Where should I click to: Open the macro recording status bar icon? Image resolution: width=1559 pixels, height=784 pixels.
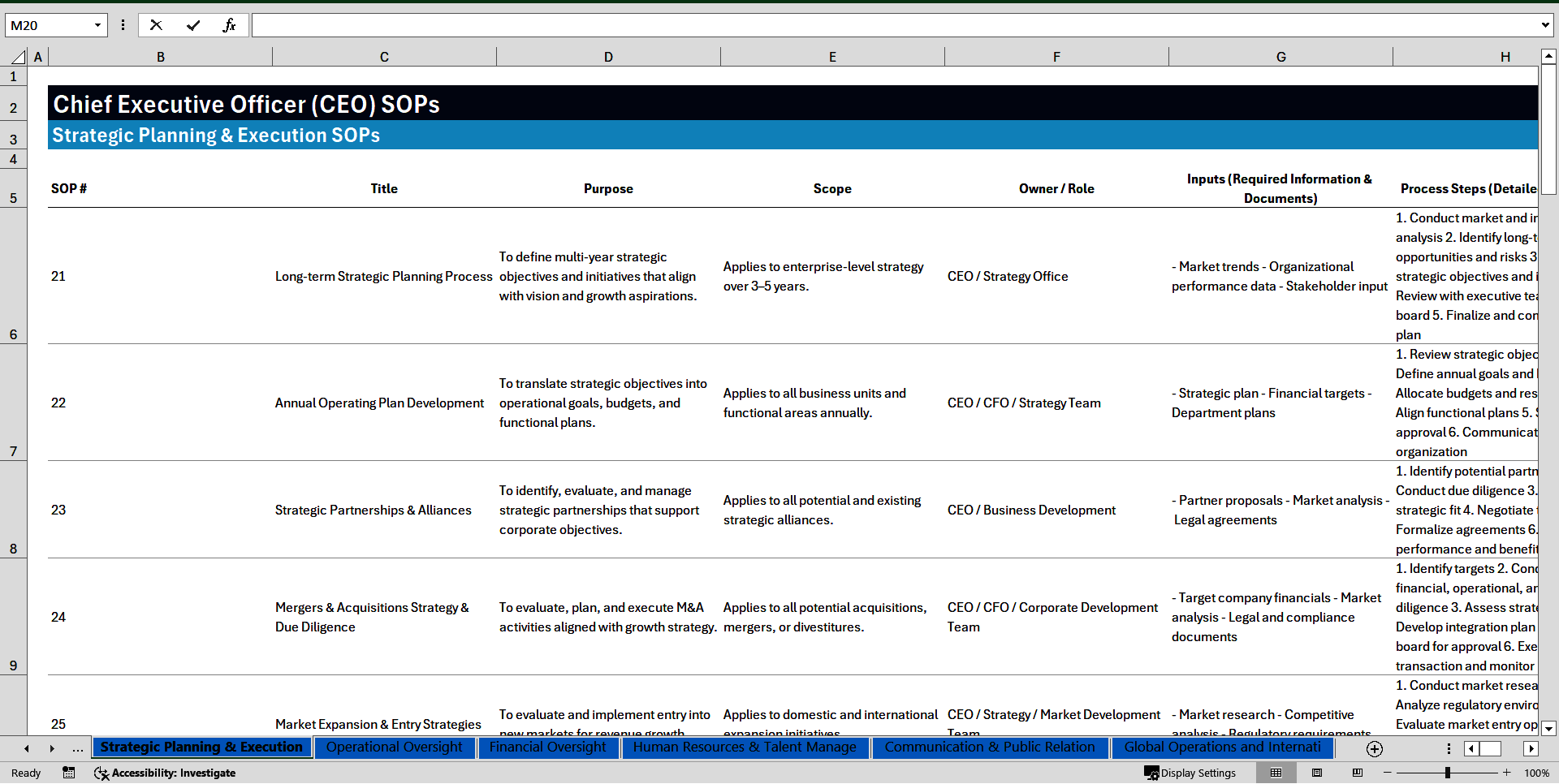pyautogui.click(x=69, y=773)
